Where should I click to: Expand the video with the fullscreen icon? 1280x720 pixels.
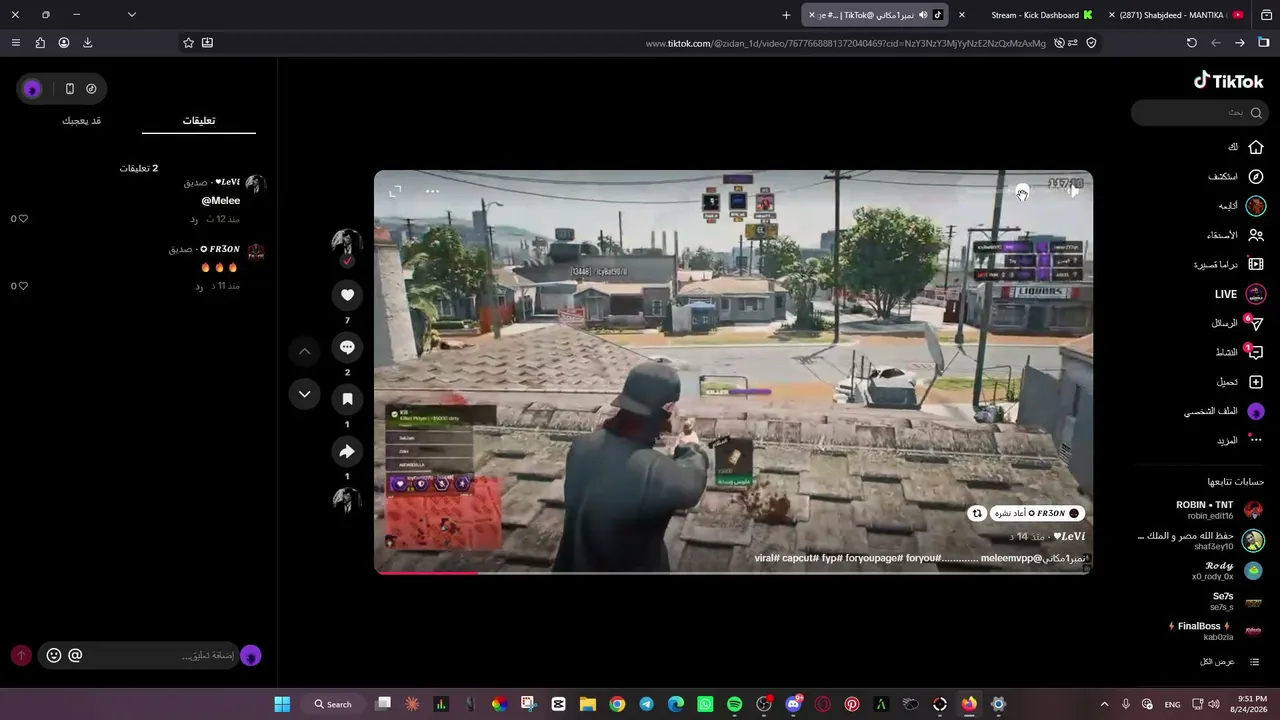coord(395,191)
